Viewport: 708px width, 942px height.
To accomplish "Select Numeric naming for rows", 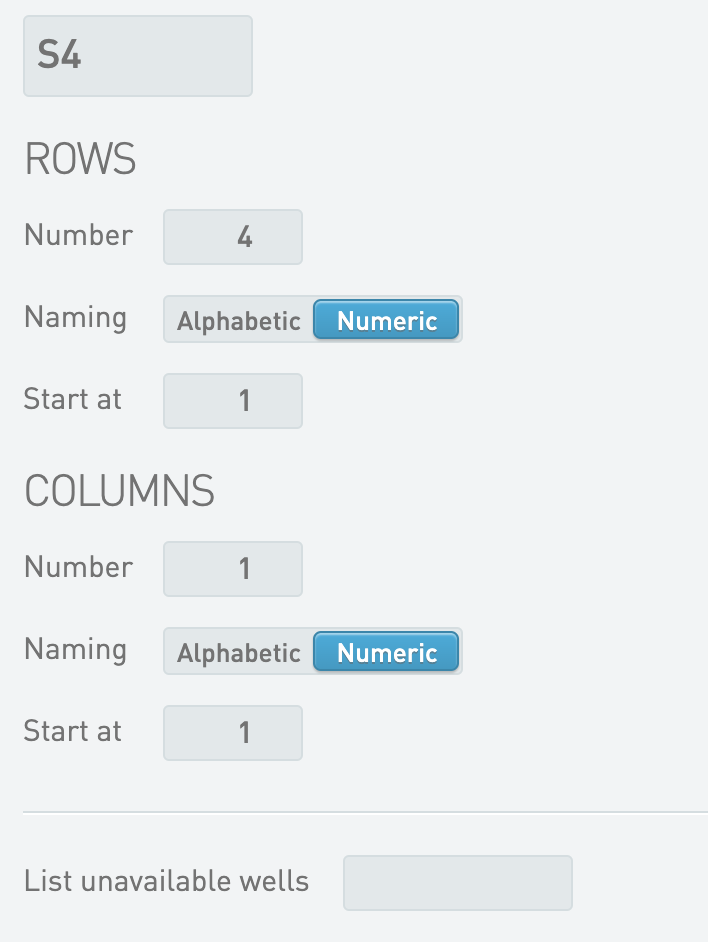I will point(387,321).
